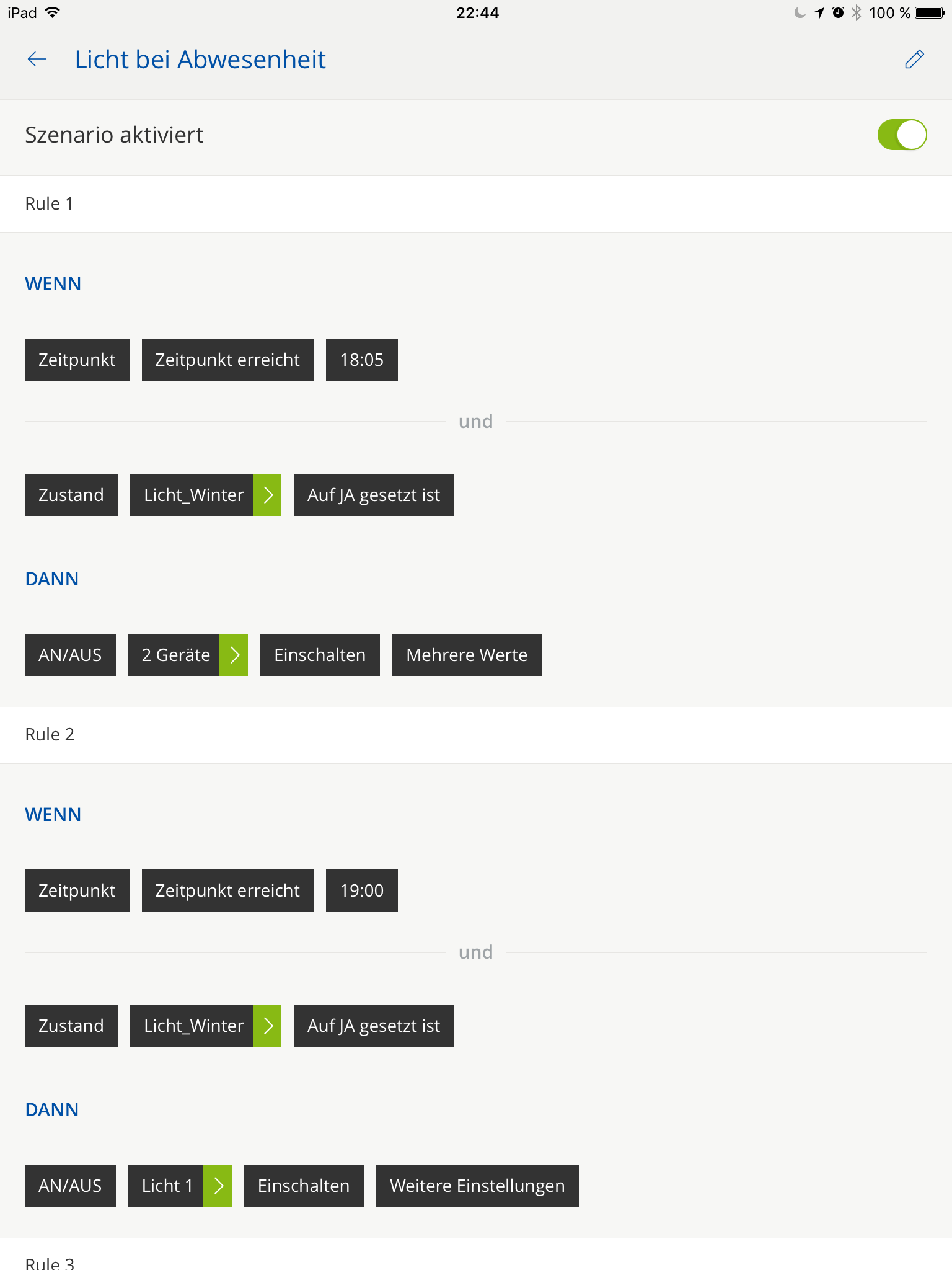
Task: Tap Mehrere Werte in Rule 1
Action: click(x=467, y=655)
